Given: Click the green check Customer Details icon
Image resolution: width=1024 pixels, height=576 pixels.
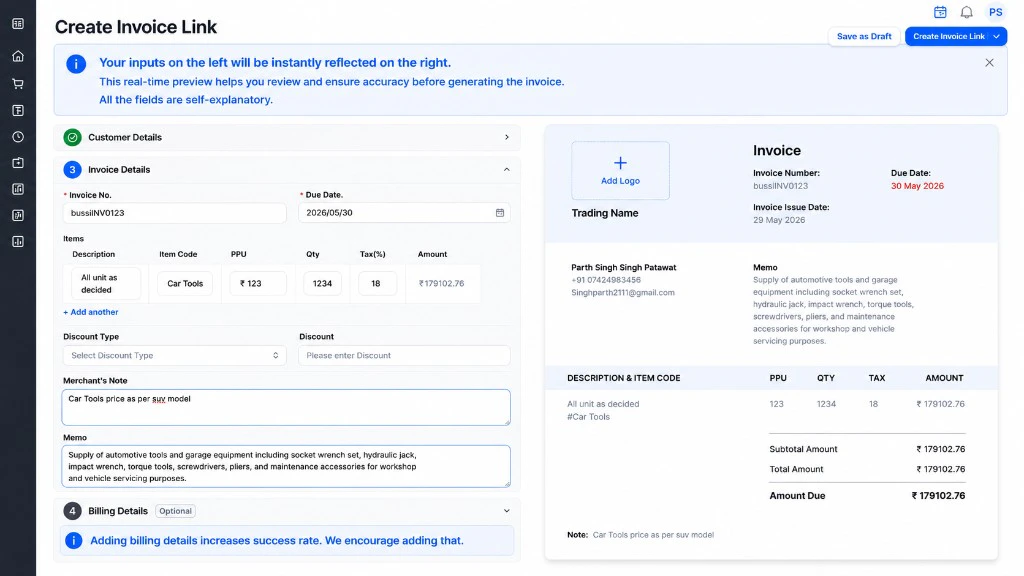Looking at the screenshot, I should point(72,137).
